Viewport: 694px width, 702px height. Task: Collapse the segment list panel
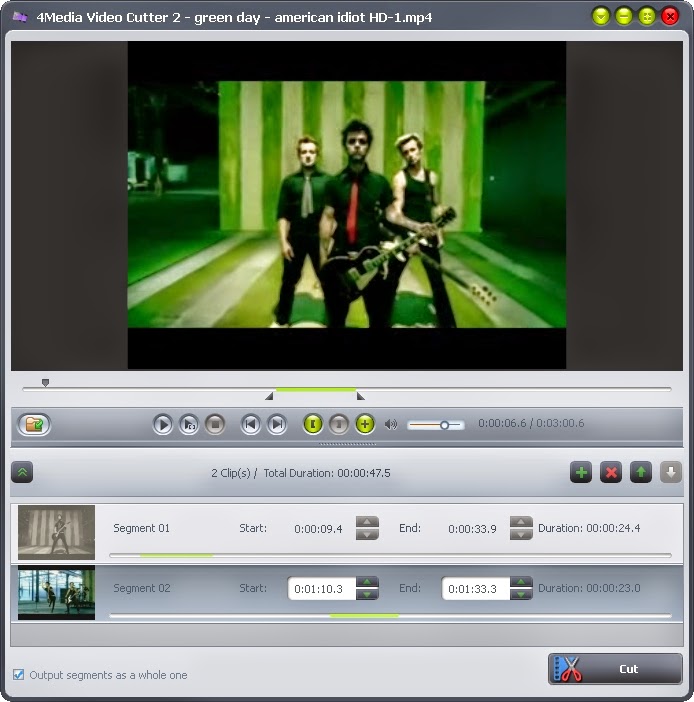coord(22,472)
